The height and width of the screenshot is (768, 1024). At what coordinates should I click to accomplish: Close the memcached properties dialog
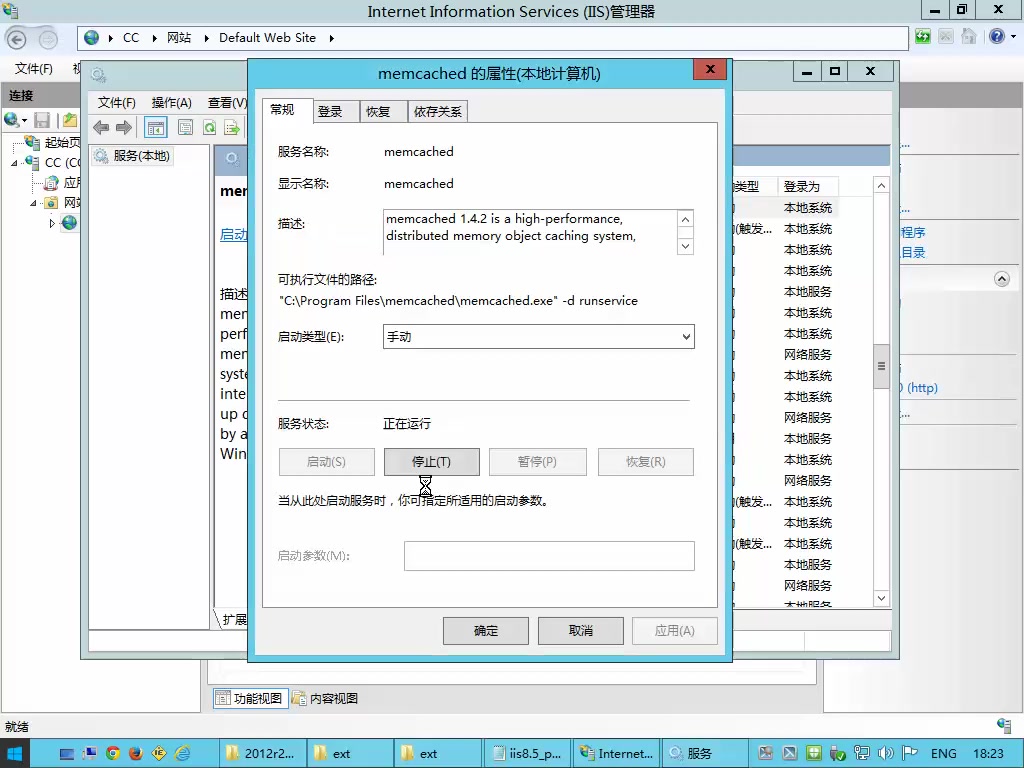[710, 69]
